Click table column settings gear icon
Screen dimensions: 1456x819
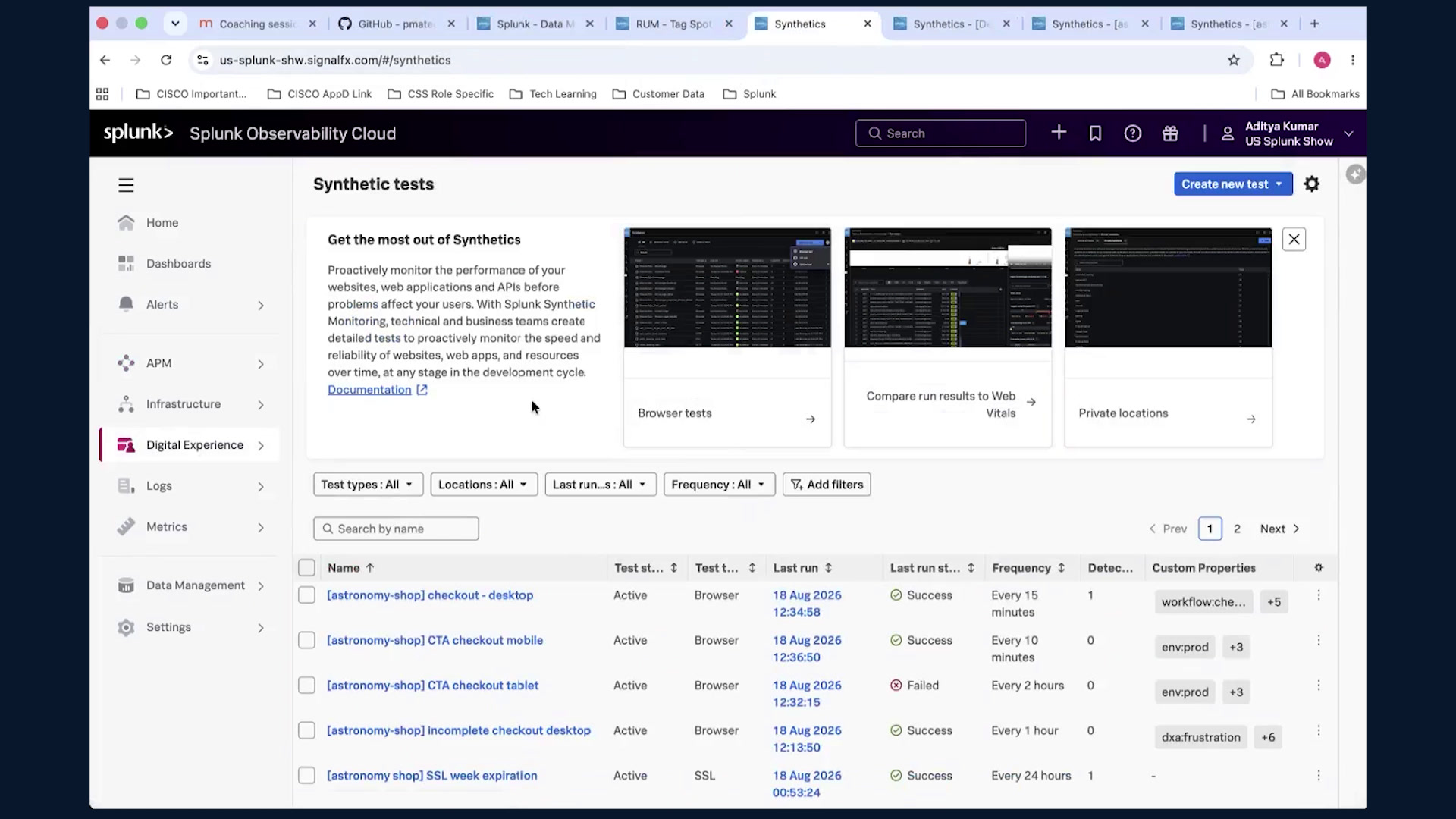[1318, 568]
